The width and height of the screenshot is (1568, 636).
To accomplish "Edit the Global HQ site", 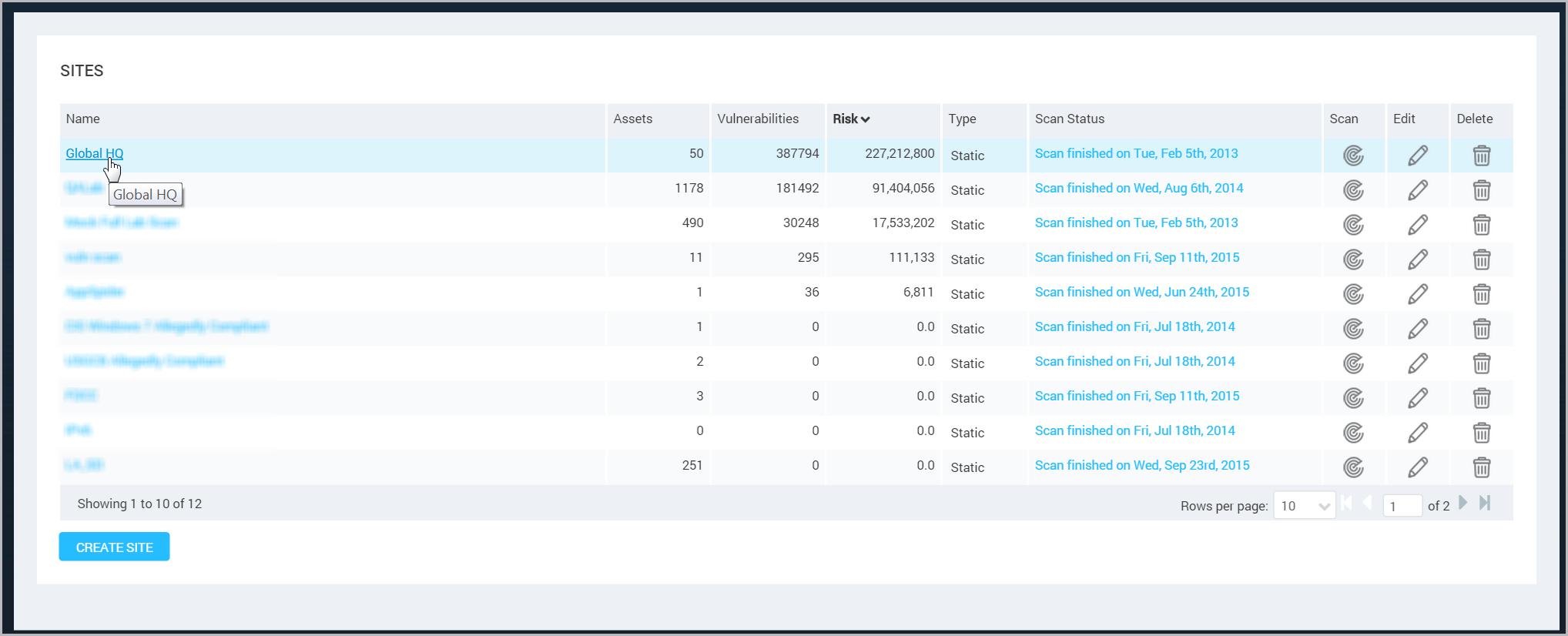I will point(1417,156).
